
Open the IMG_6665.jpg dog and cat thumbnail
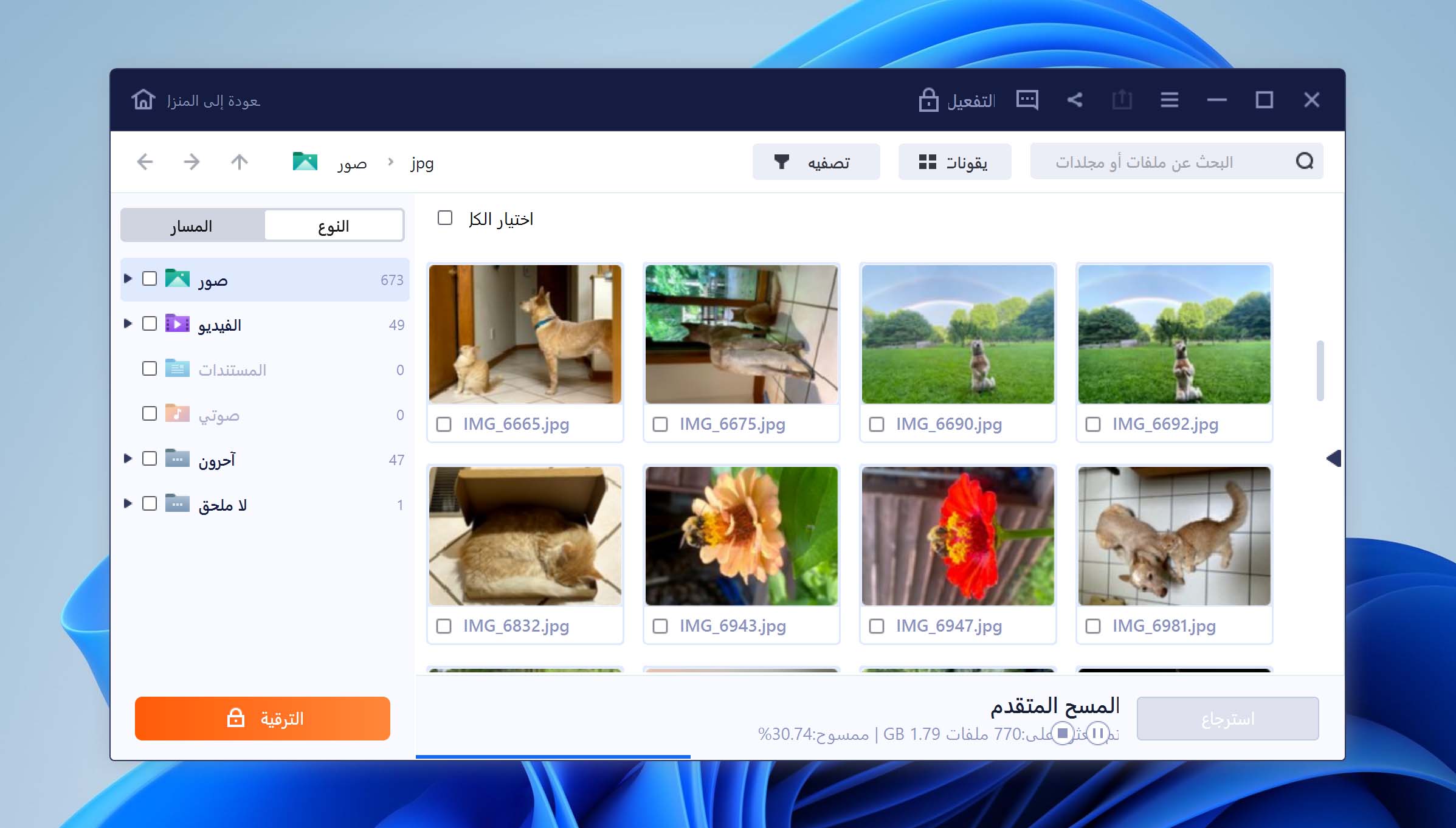(x=525, y=334)
